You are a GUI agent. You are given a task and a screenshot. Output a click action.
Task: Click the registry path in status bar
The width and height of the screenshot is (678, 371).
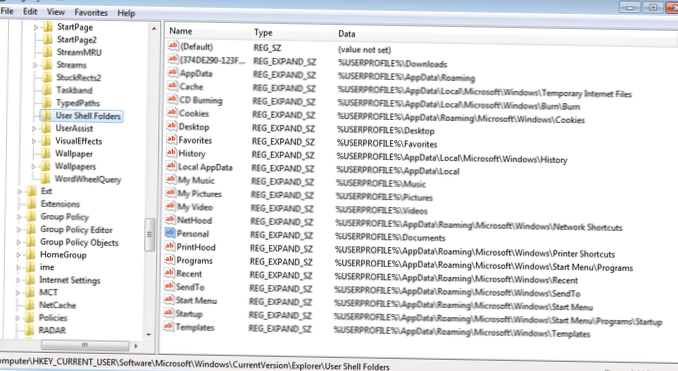coord(195,364)
